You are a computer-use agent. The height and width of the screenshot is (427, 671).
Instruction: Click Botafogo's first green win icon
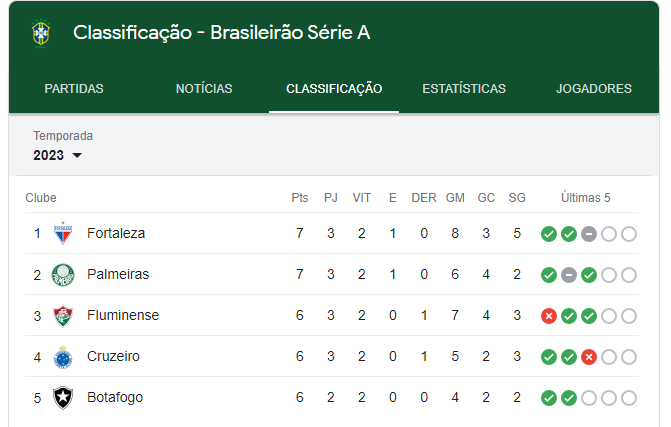549,398
